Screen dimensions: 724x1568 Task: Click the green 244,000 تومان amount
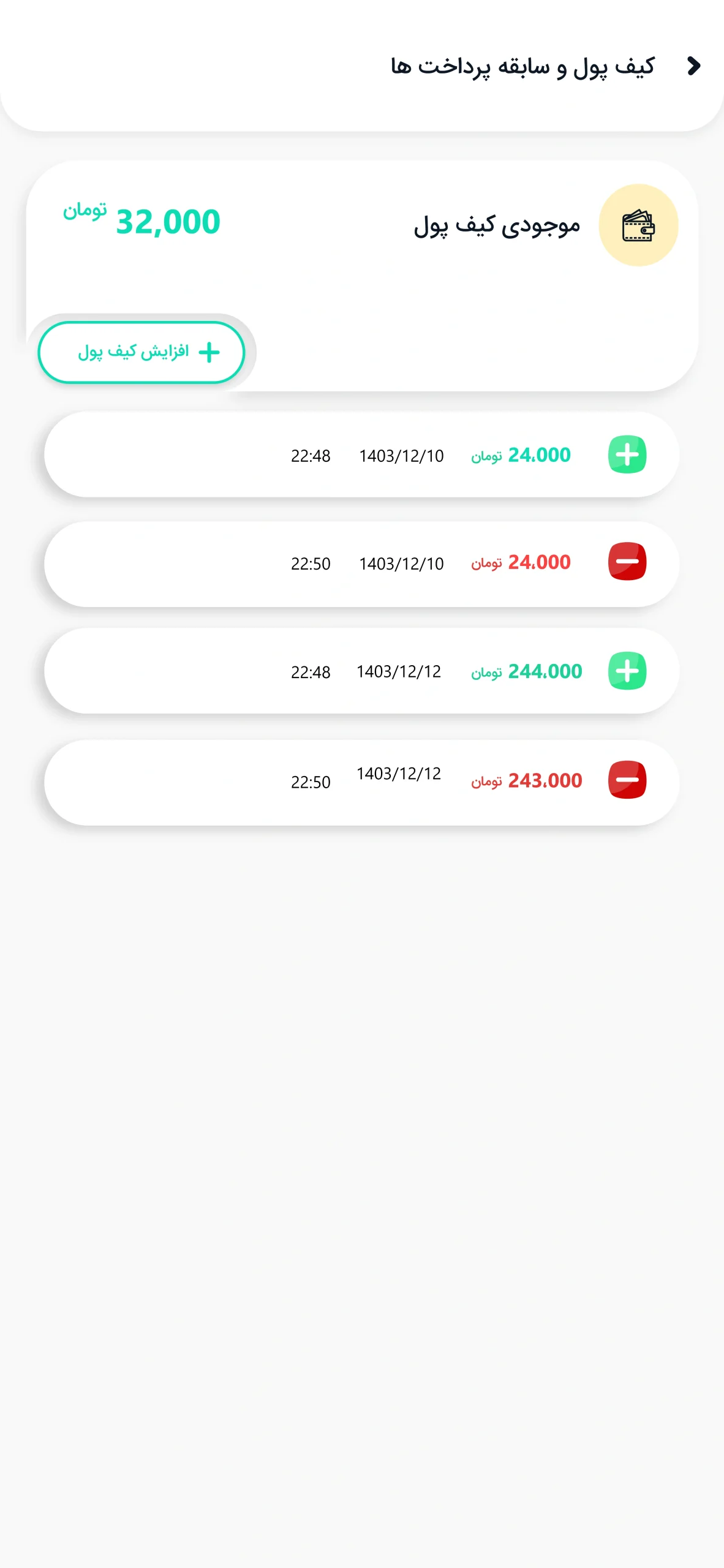526,671
